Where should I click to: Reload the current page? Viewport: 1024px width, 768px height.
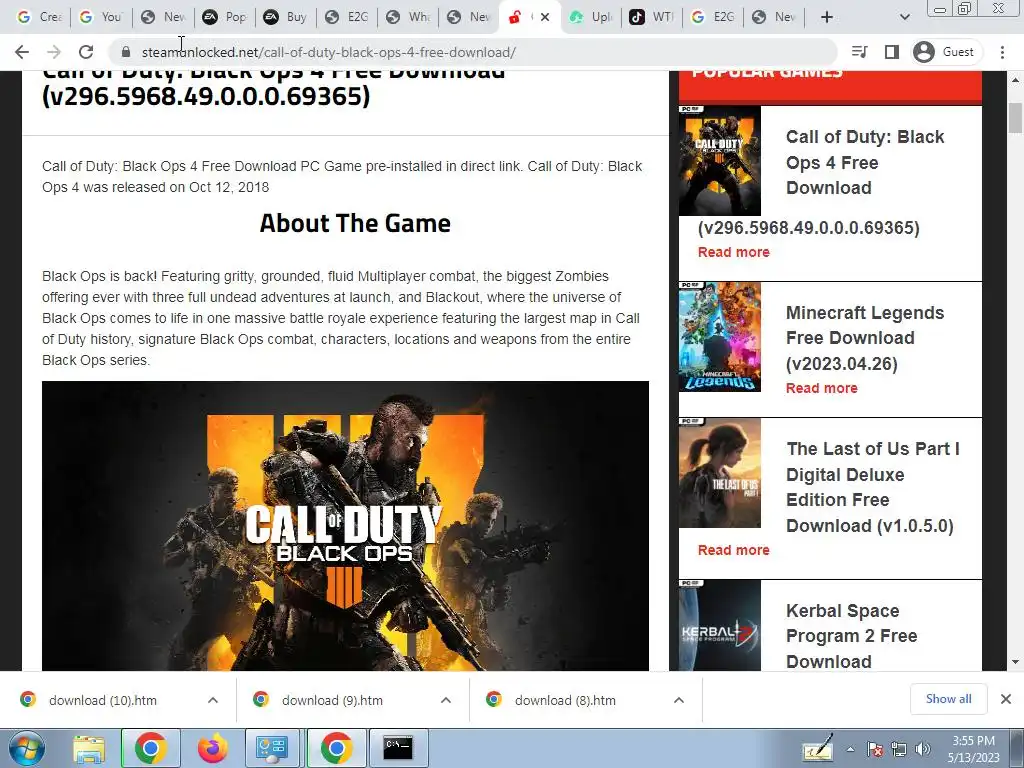86,52
